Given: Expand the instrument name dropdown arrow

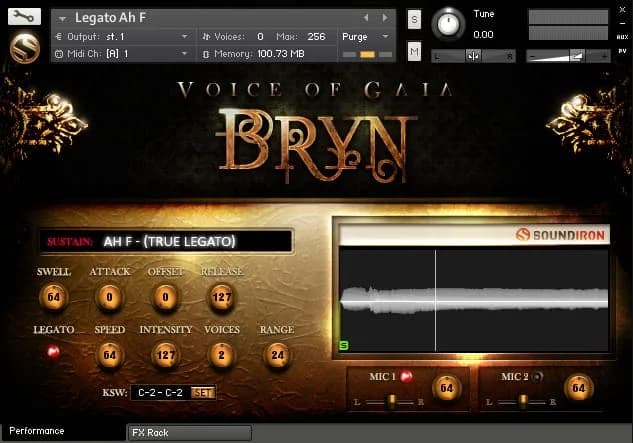Looking at the screenshot, I should (62, 19).
